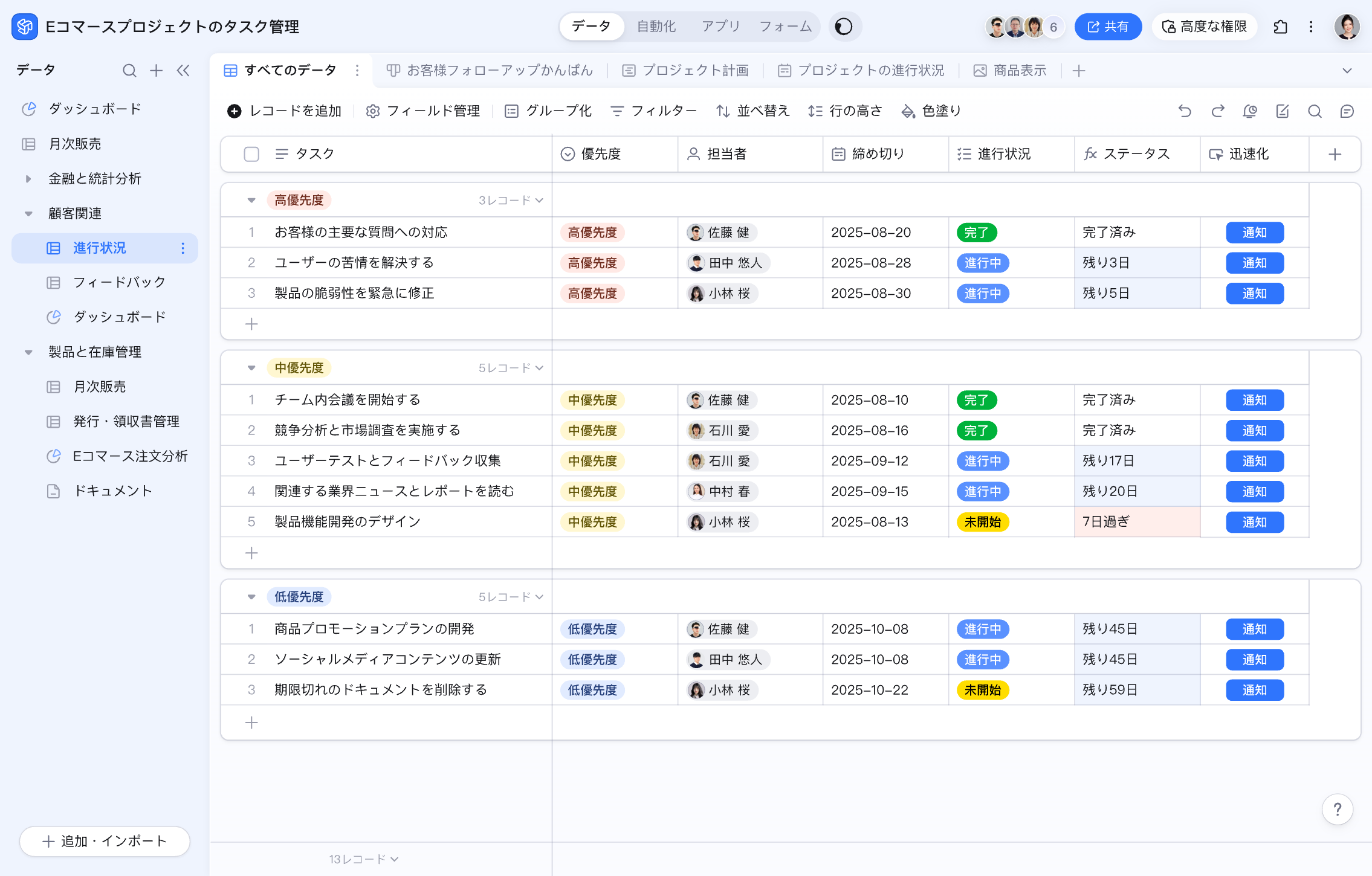Expand the 金融と統計分析 sidebar folder
Screen dimensions: 1372x876
pyautogui.click(x=28, y=179)
